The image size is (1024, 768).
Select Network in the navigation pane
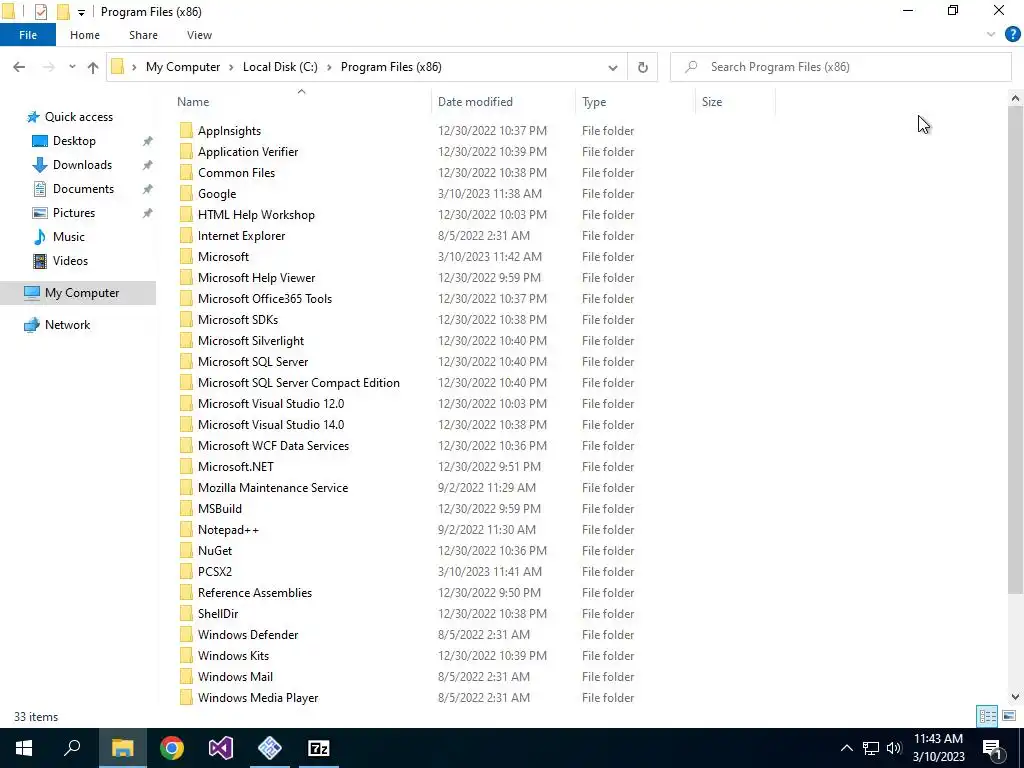click(x=67, y=325)
